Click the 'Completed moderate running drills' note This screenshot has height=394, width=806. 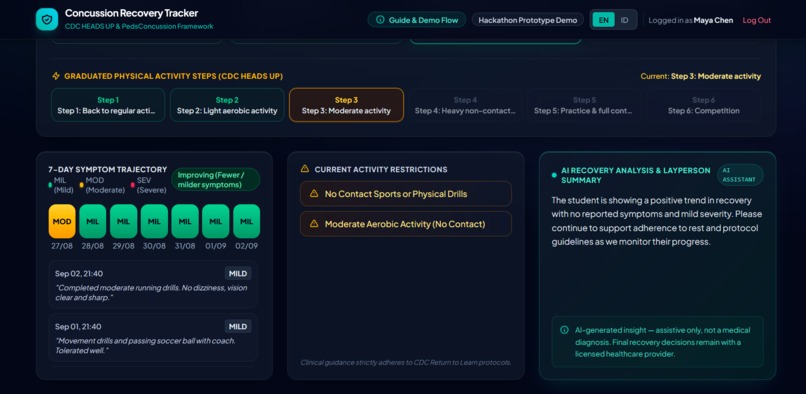coord(151,293)
